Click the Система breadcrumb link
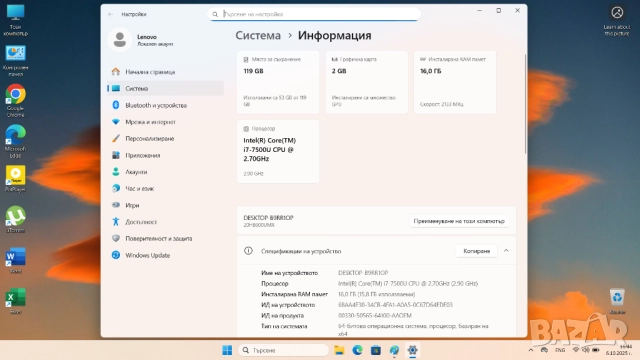This screenshot has width=640, height=360. click(258, 36)
